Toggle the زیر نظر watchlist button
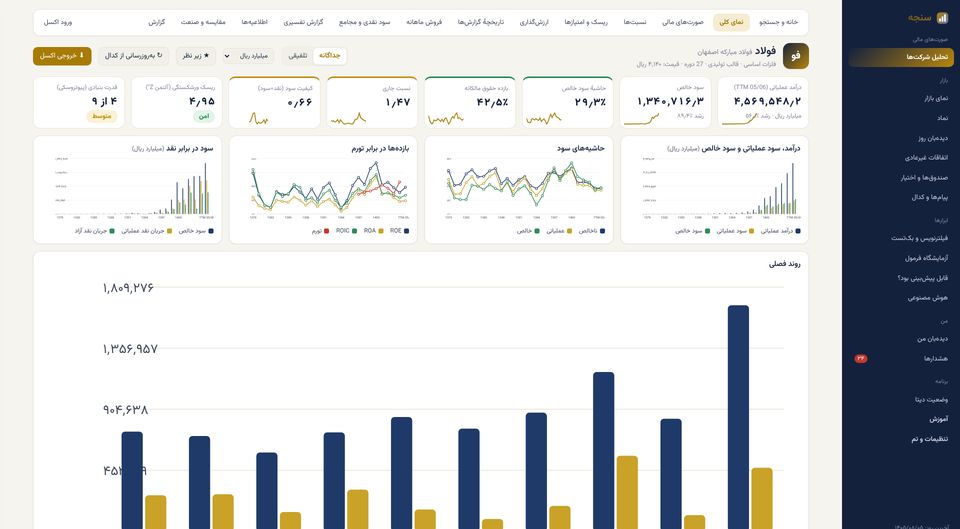Screen dimensions: 960x529 (196, 56)
